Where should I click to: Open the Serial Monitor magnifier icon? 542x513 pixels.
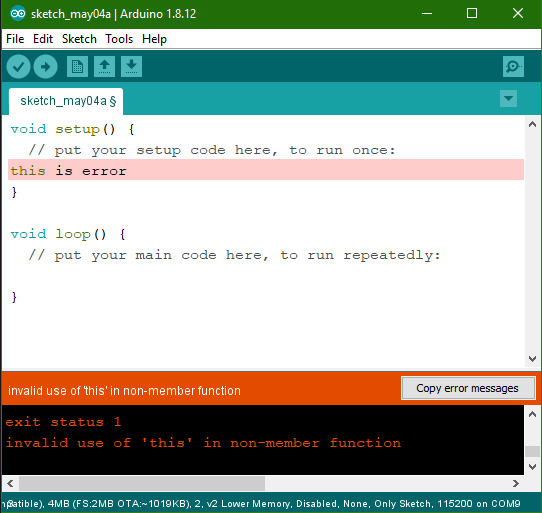[x=513, y=66]
